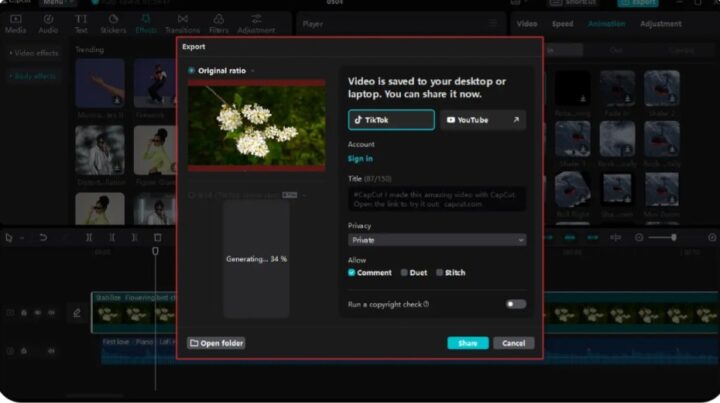Switch to the Speed tab
Screen dimensions: 720x403
[x=563, y=23]
